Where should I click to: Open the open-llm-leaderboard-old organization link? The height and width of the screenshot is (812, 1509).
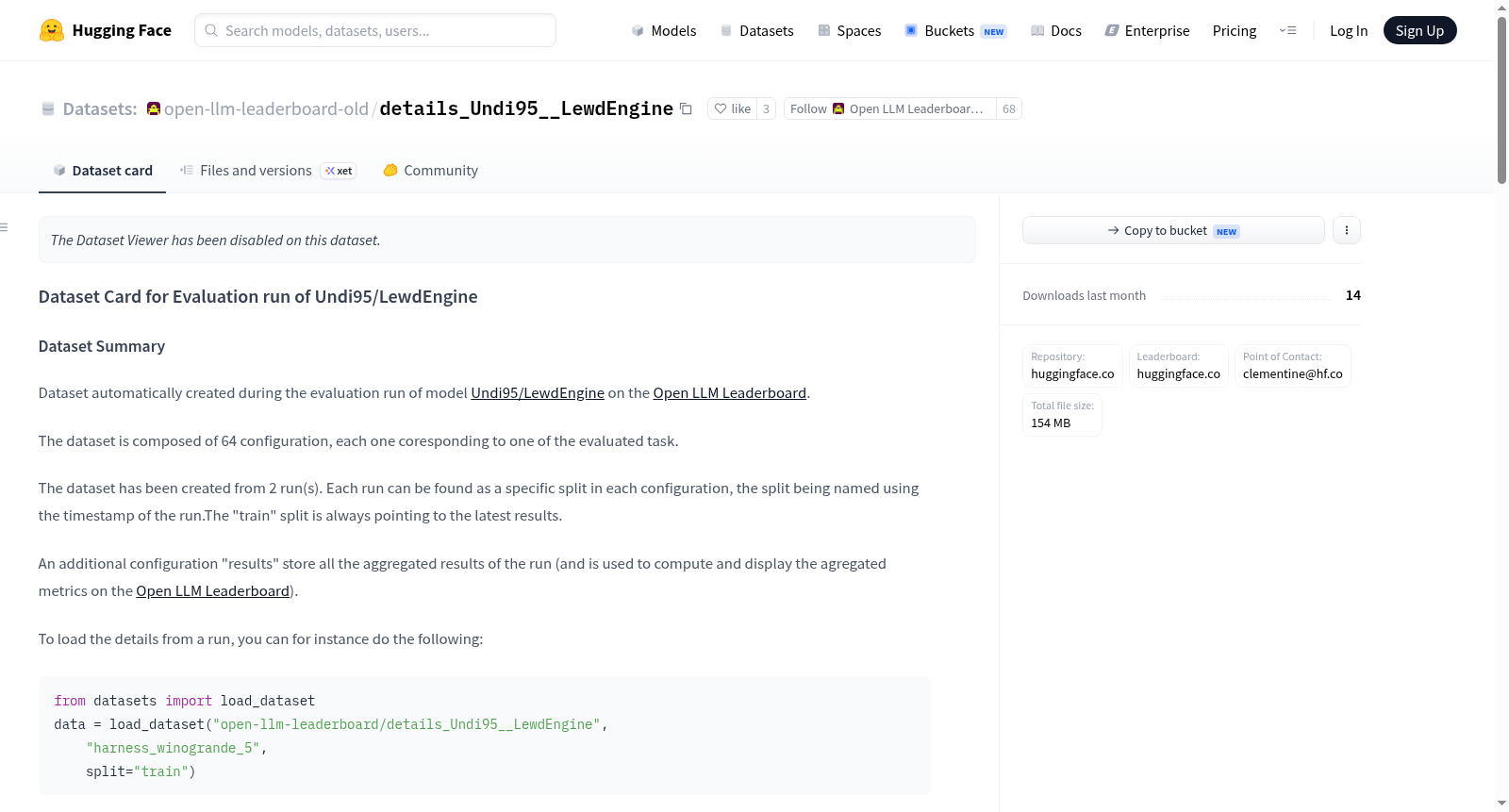click(x=266, y=109)
